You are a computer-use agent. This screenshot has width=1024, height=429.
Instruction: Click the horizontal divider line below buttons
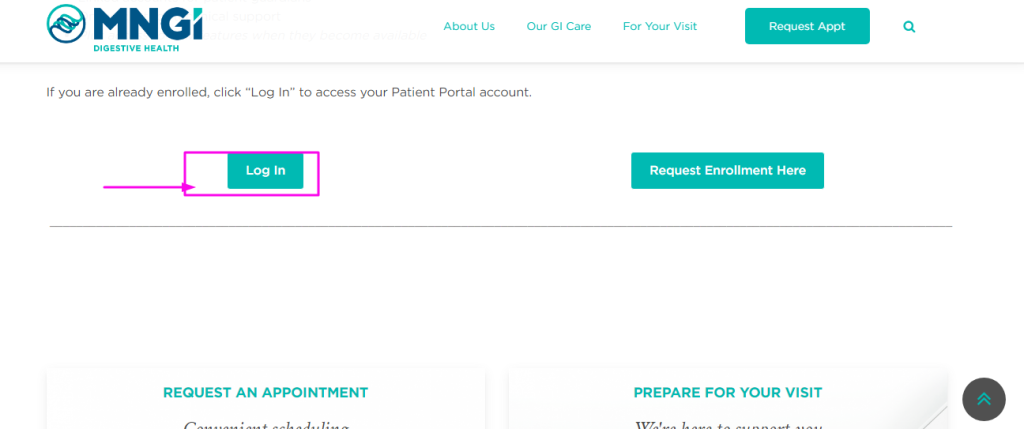[501, 226]
